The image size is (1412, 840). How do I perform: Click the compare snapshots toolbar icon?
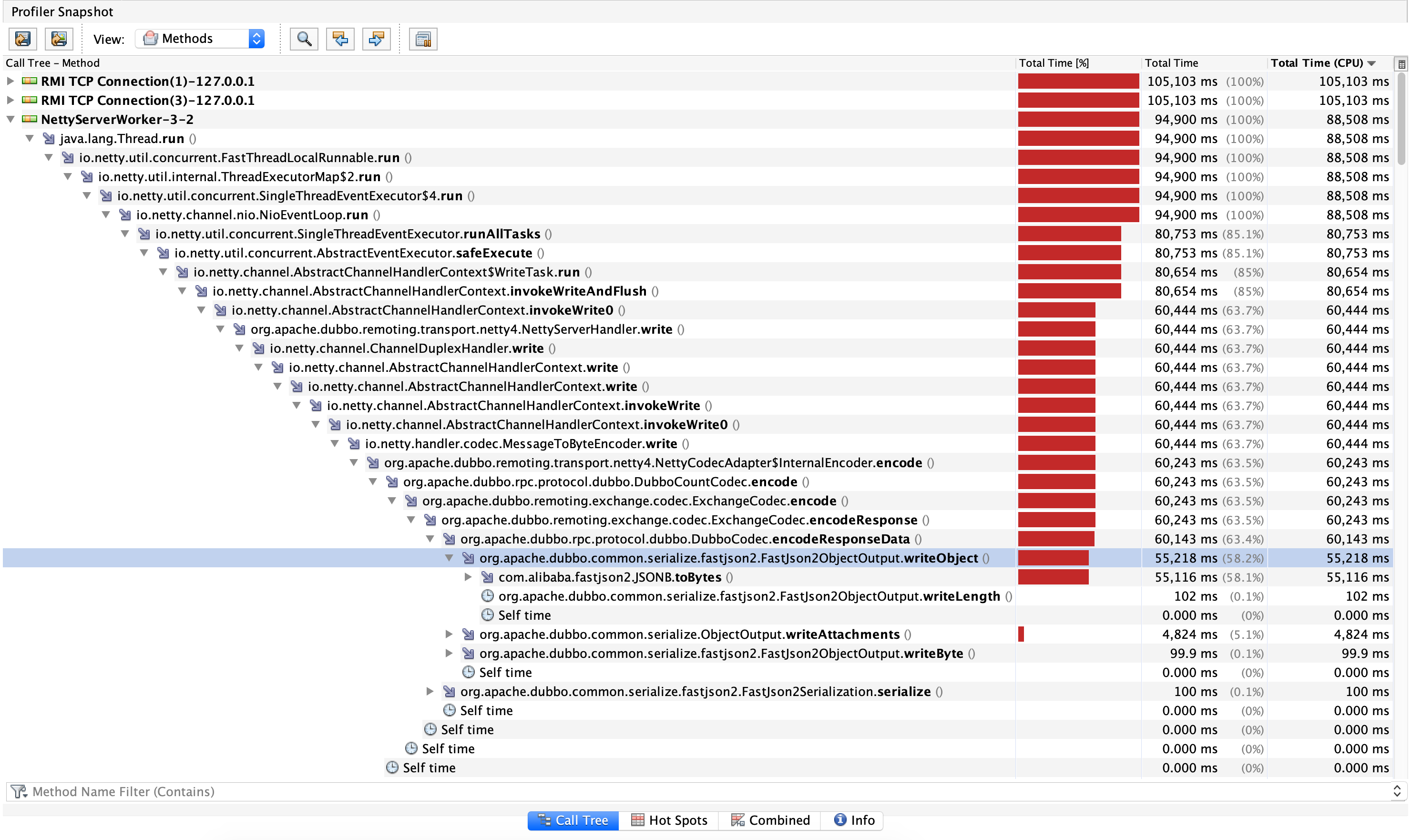[423, 39]
